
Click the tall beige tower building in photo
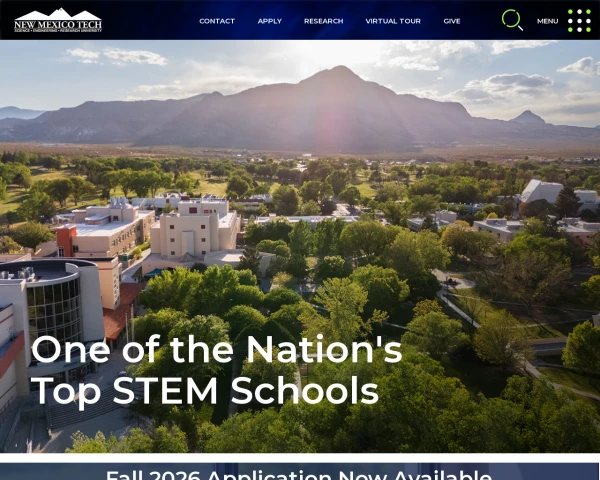point(194,230)
